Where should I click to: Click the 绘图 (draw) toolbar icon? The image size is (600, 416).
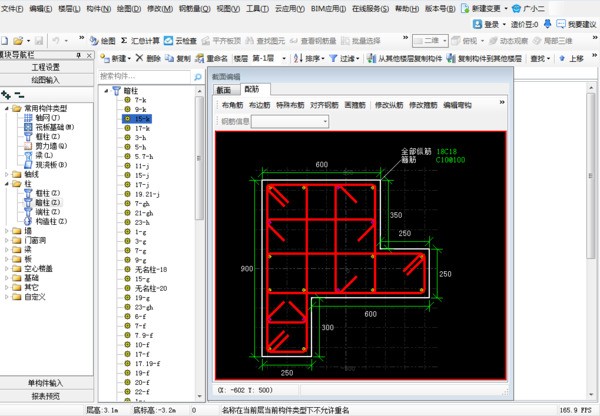(102, 41)
